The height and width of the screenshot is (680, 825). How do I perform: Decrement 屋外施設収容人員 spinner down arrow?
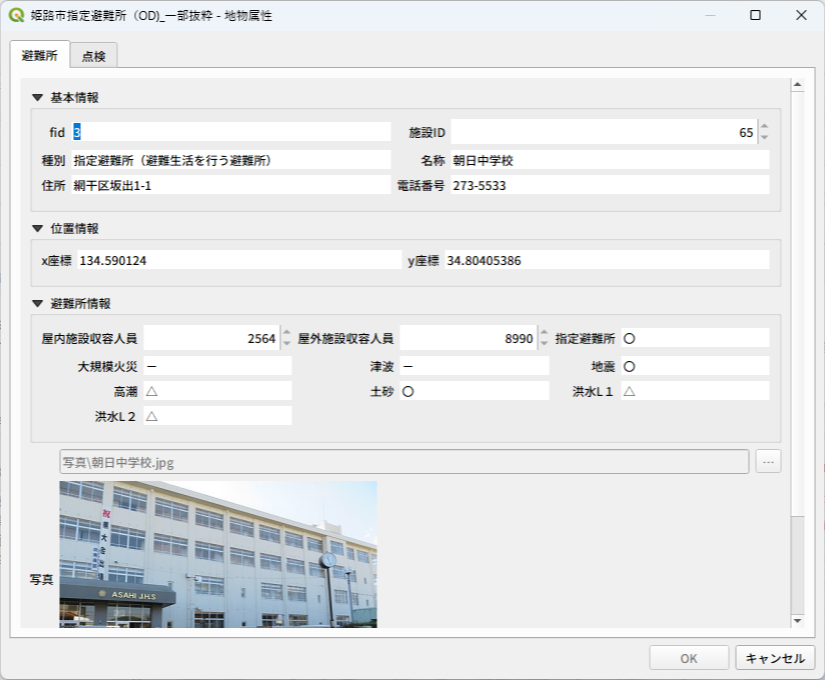click(543, 344)
